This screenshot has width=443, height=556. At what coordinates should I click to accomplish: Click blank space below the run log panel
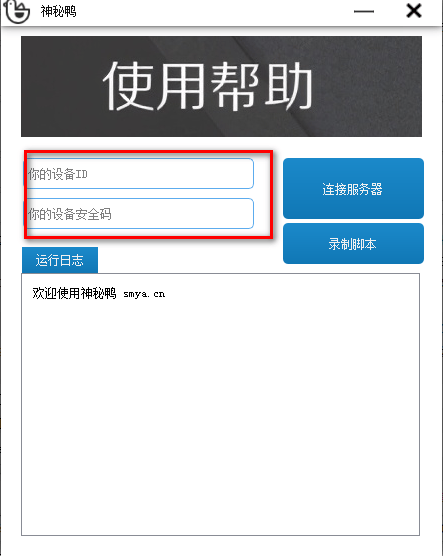(220, 545)
